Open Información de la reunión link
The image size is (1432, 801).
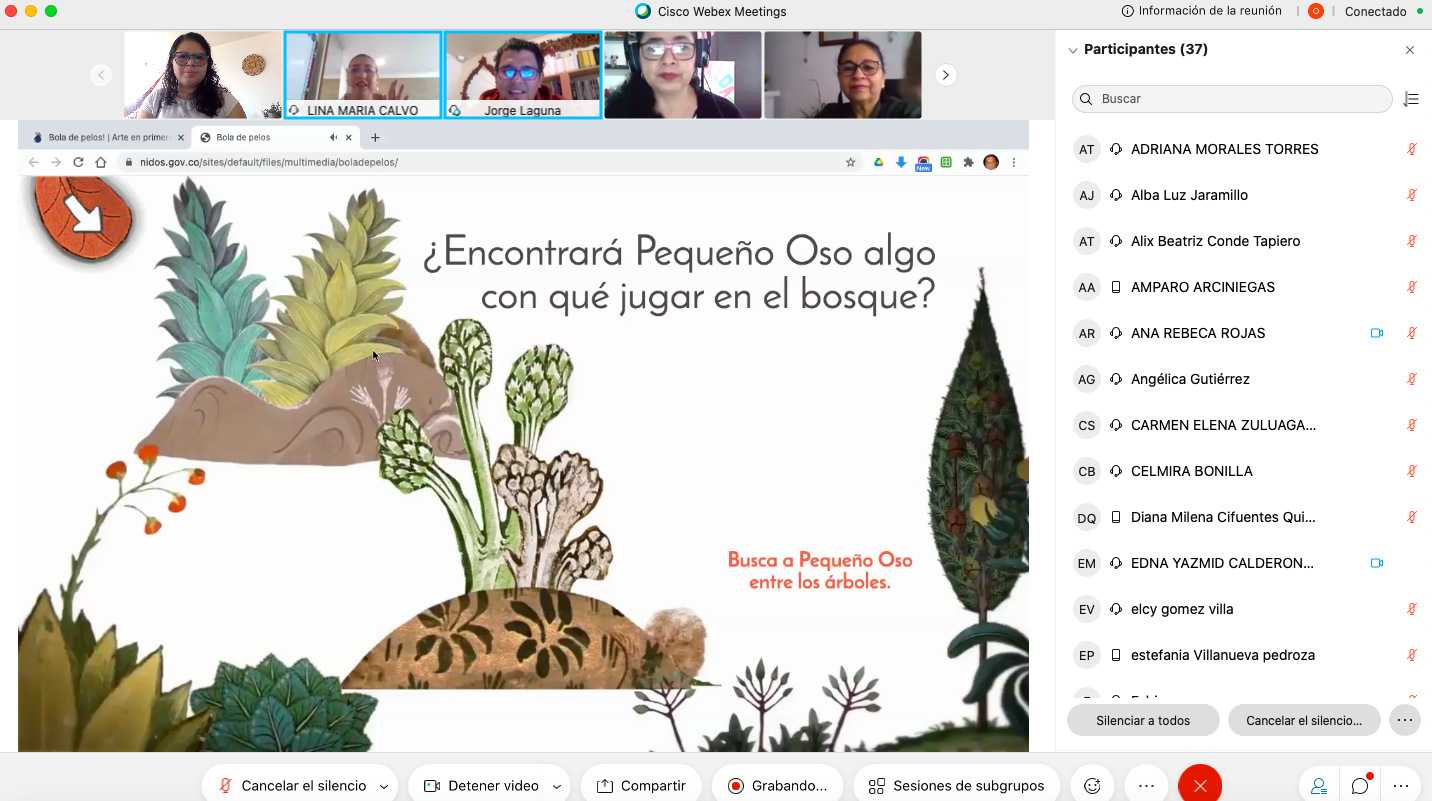(x=1210, y=11)
